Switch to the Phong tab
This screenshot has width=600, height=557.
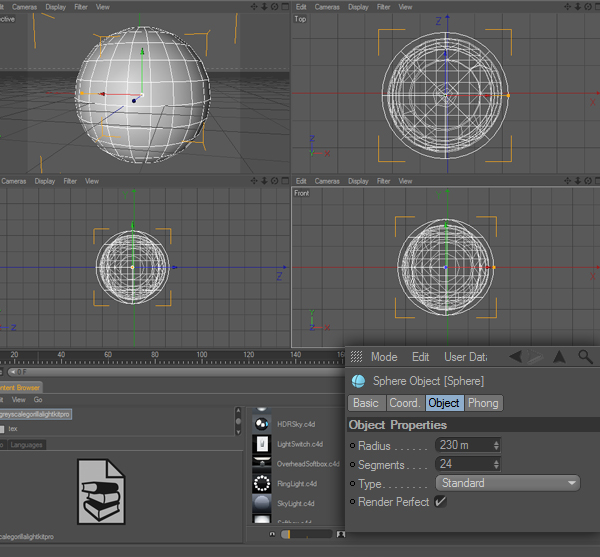(x=483, y=403)
